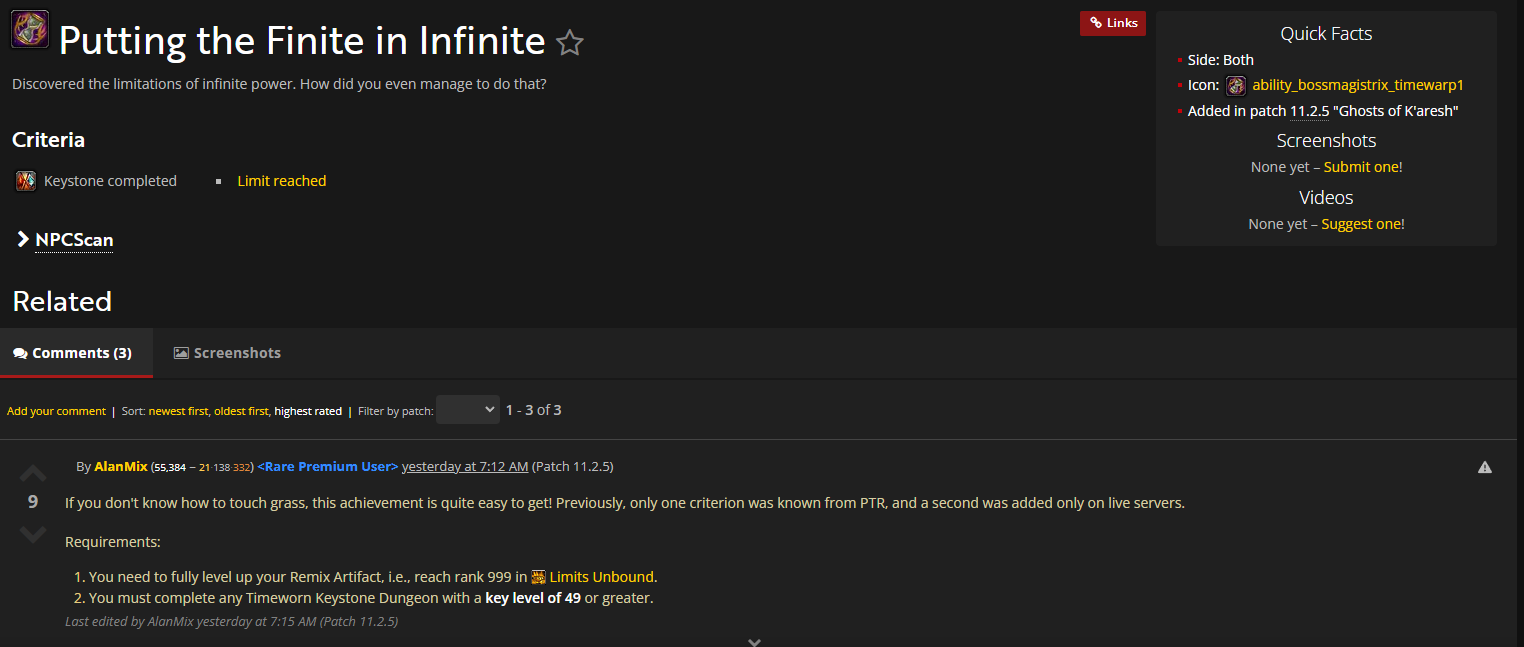Downvote AlanMix's comment with the down arrow
The width and height of the screenshot is (1524, 647).
33,534
